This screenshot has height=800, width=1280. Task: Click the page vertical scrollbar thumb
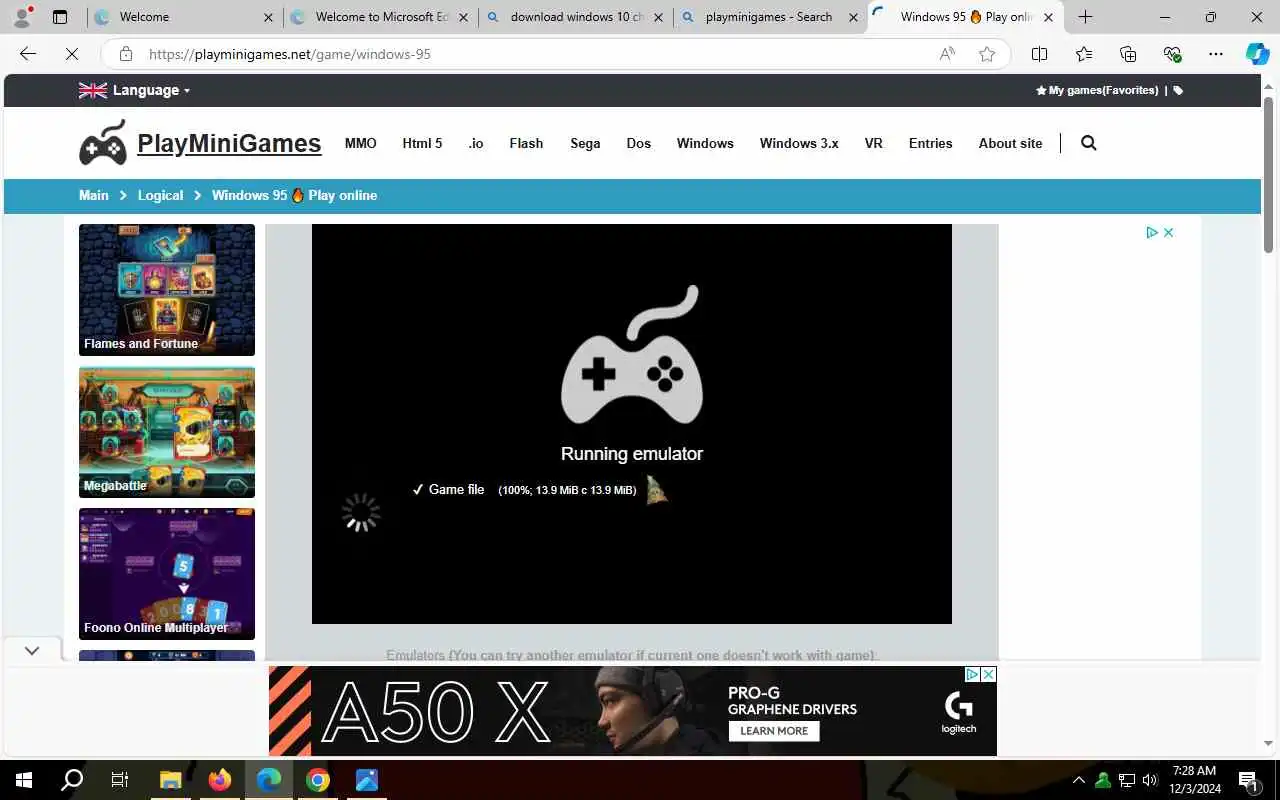[1269, 175]
